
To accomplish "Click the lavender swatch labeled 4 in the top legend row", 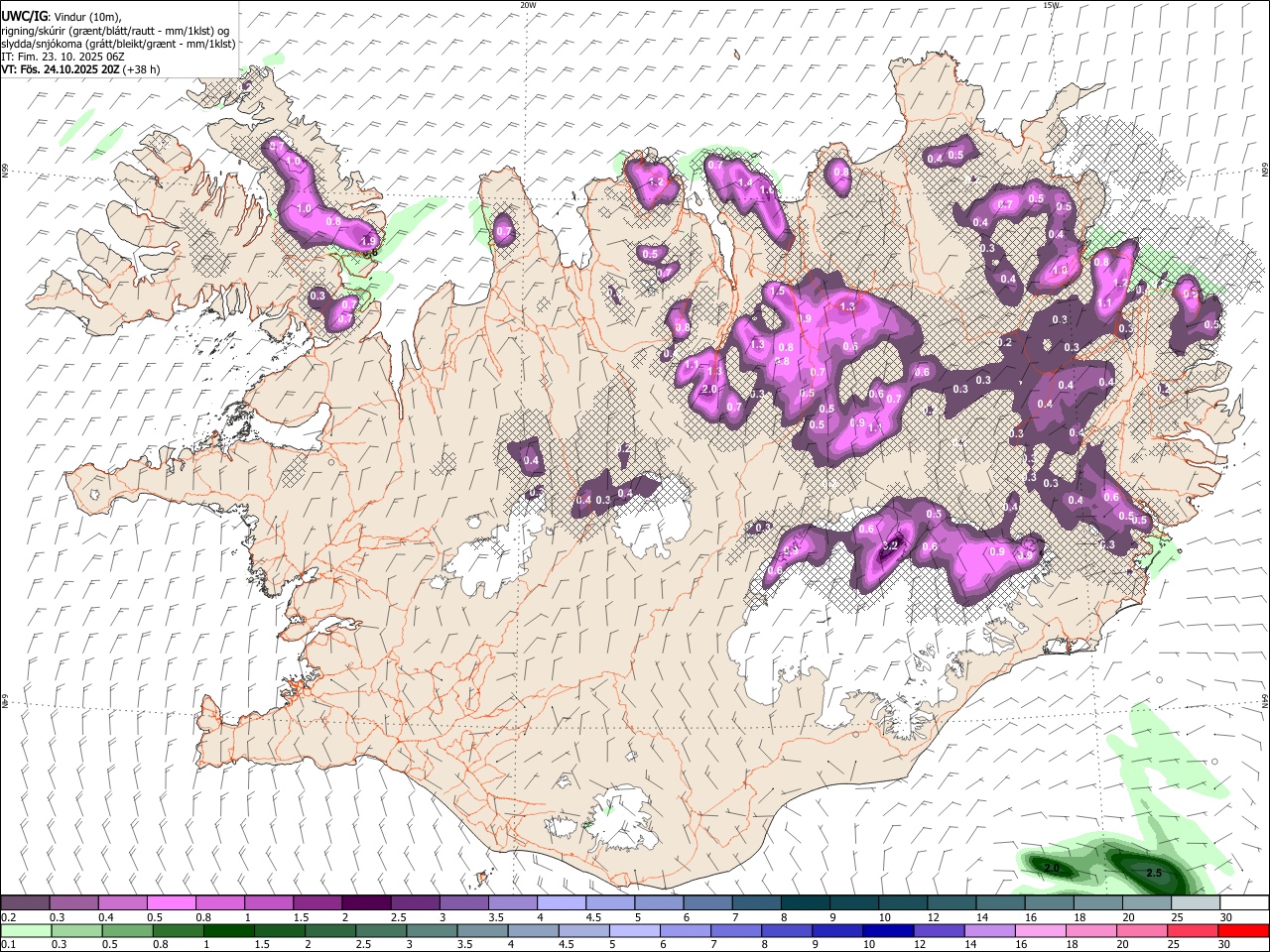I will [561, 903].
